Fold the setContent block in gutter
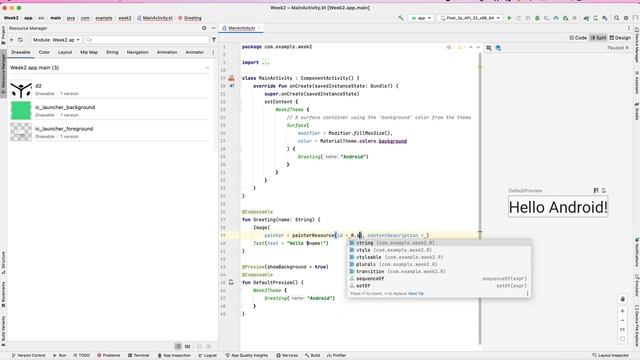 240,102
